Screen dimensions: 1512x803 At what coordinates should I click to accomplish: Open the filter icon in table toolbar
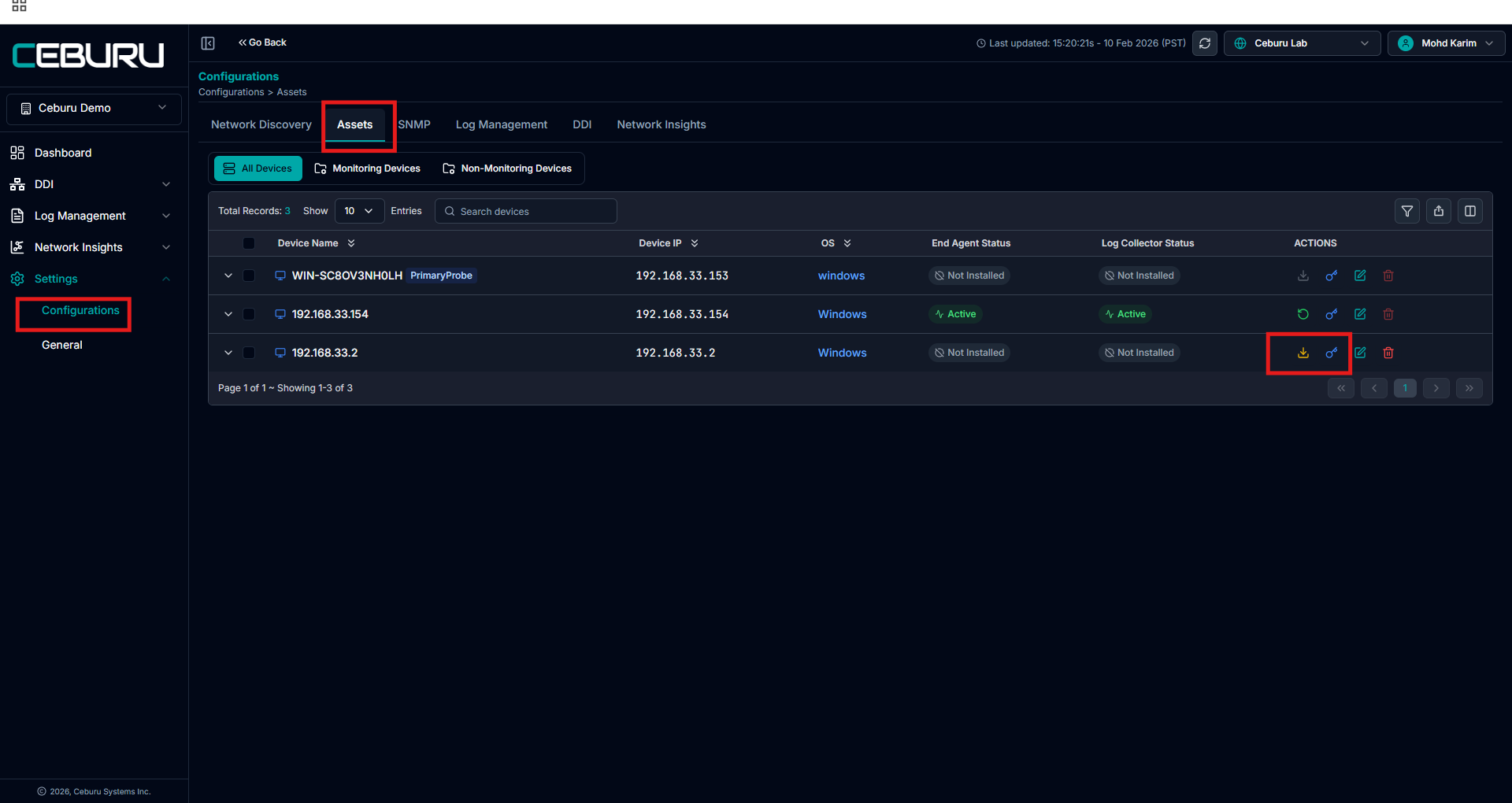(1407, 211)
